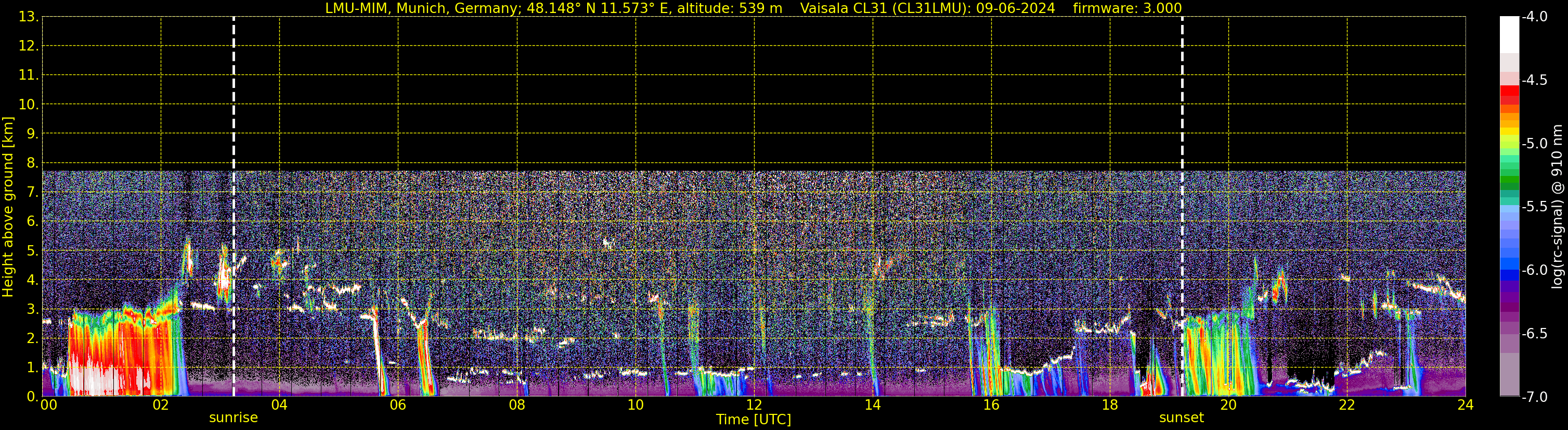Click the "22" time axis tick label
1568x430 pixels.
[1347, 405]
